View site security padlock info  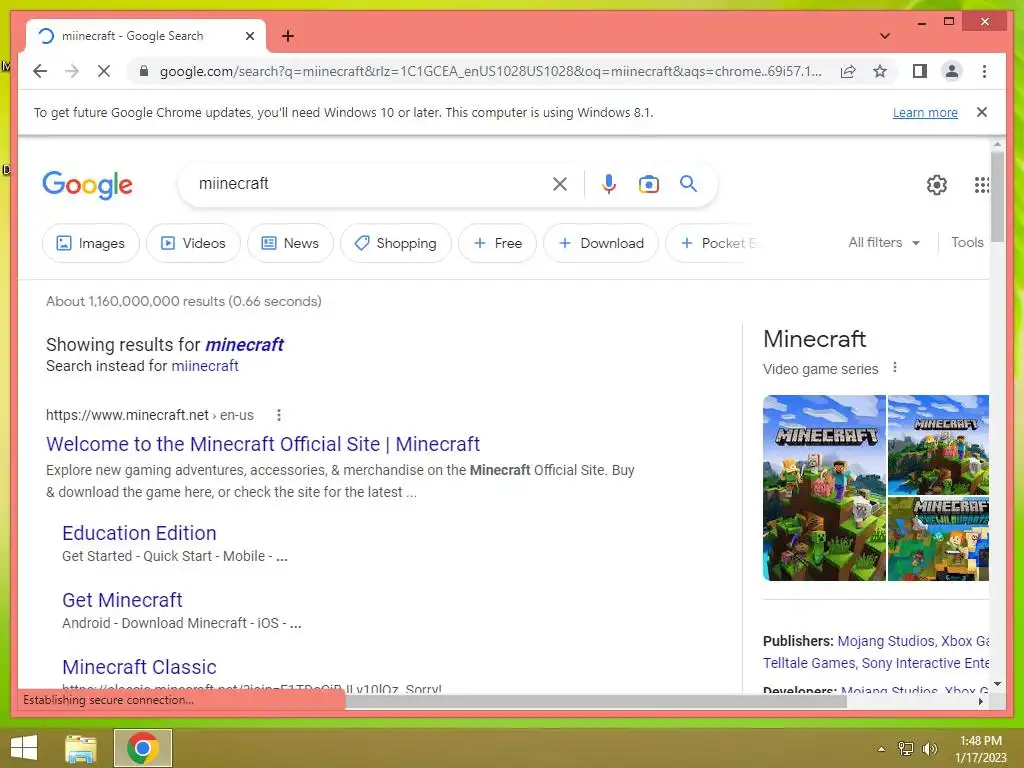tap(144, 71)
